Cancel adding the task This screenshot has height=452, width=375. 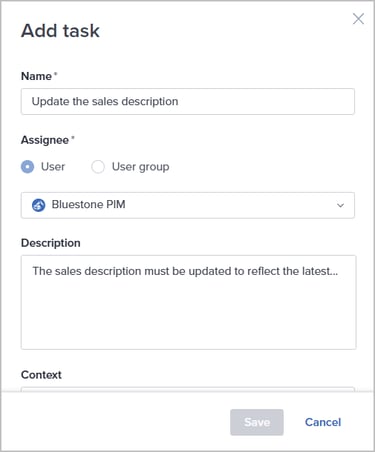click(x=323, y=422)
